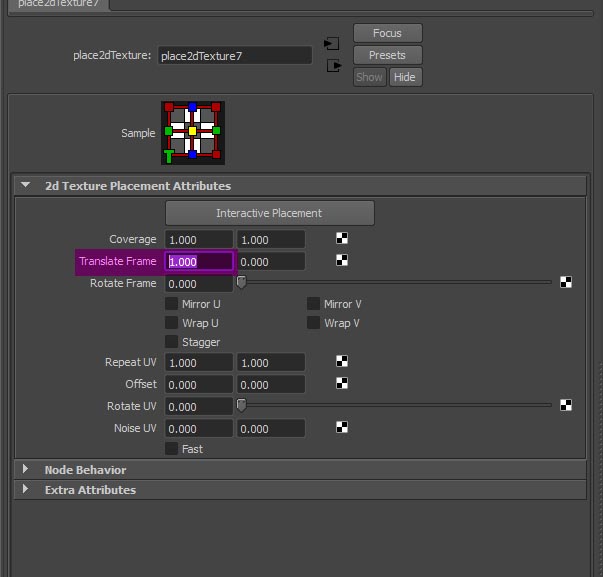The height and width of the screenshot is (577, 603).
Task: Enable the Mirror V checkbox
Action: point(313,304)
